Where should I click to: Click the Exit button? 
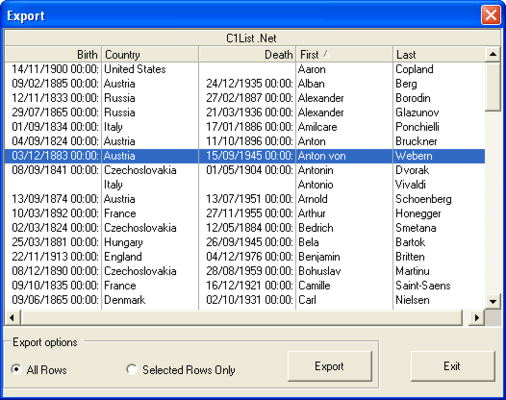click(x=452, y=366)
